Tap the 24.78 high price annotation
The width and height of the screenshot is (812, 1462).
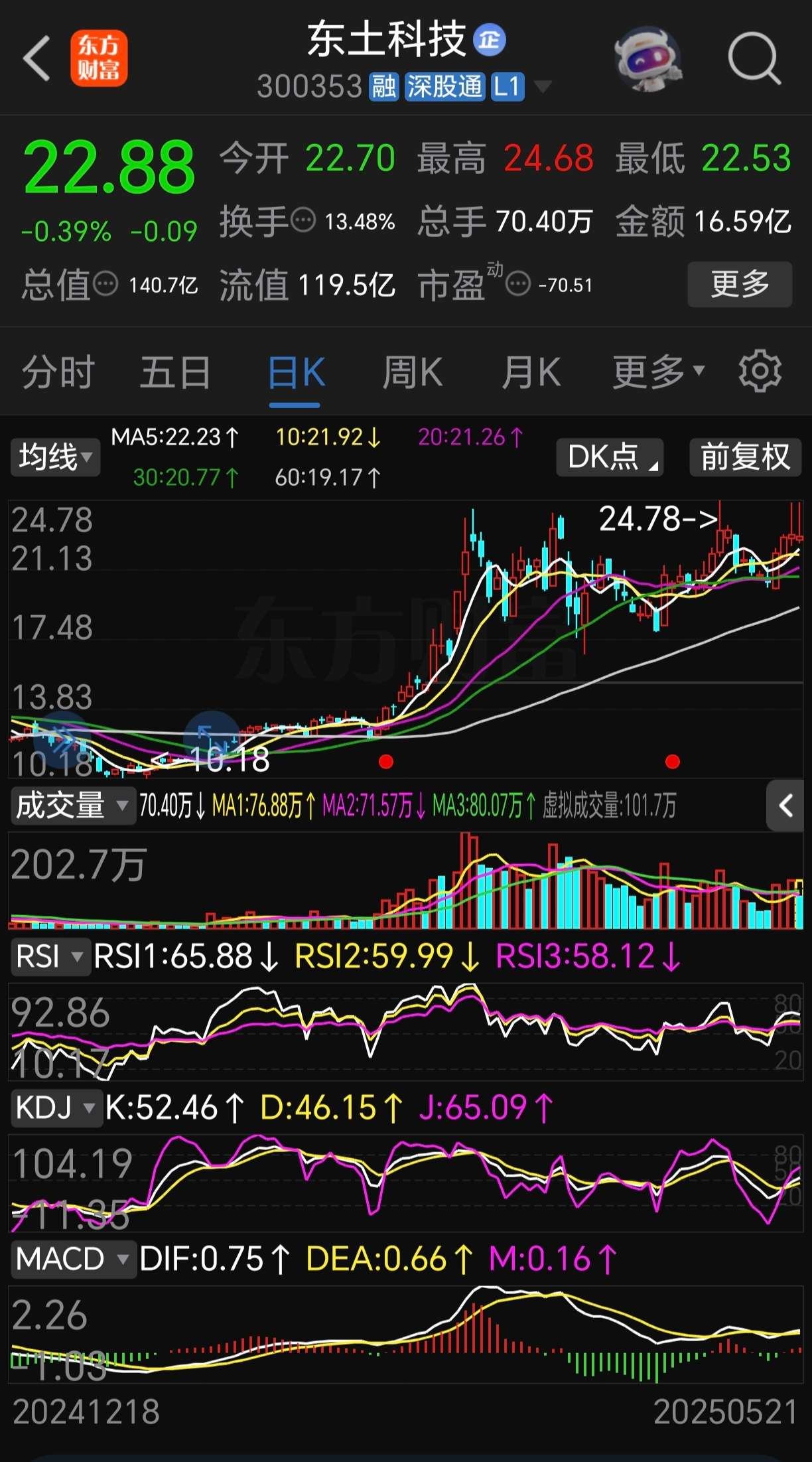point(658,519)
